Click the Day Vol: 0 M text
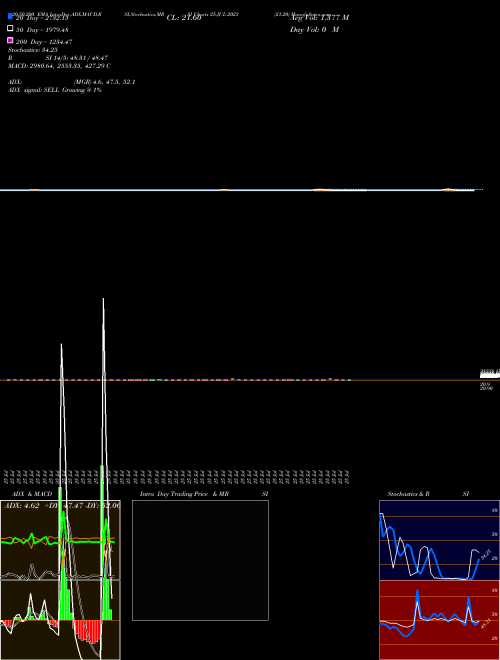This screenshot has width=500, height=660. [314, 29]
